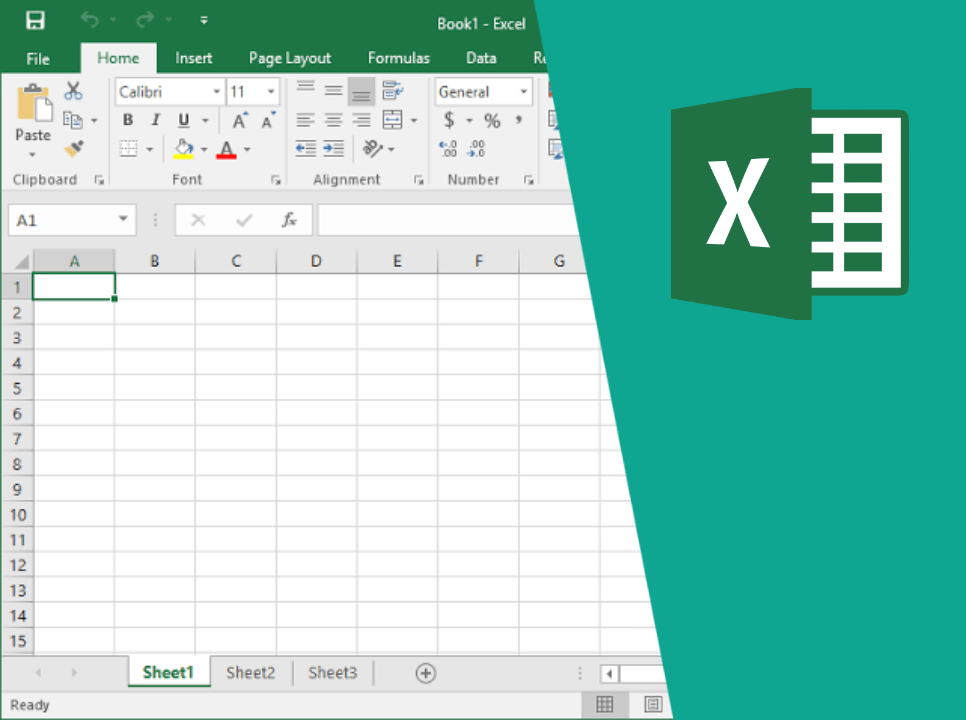Viewport: 966px width, 720px height.
Task: Add a new sheet with plus icon
Action: pyautogui.click(x=425, y=673)
